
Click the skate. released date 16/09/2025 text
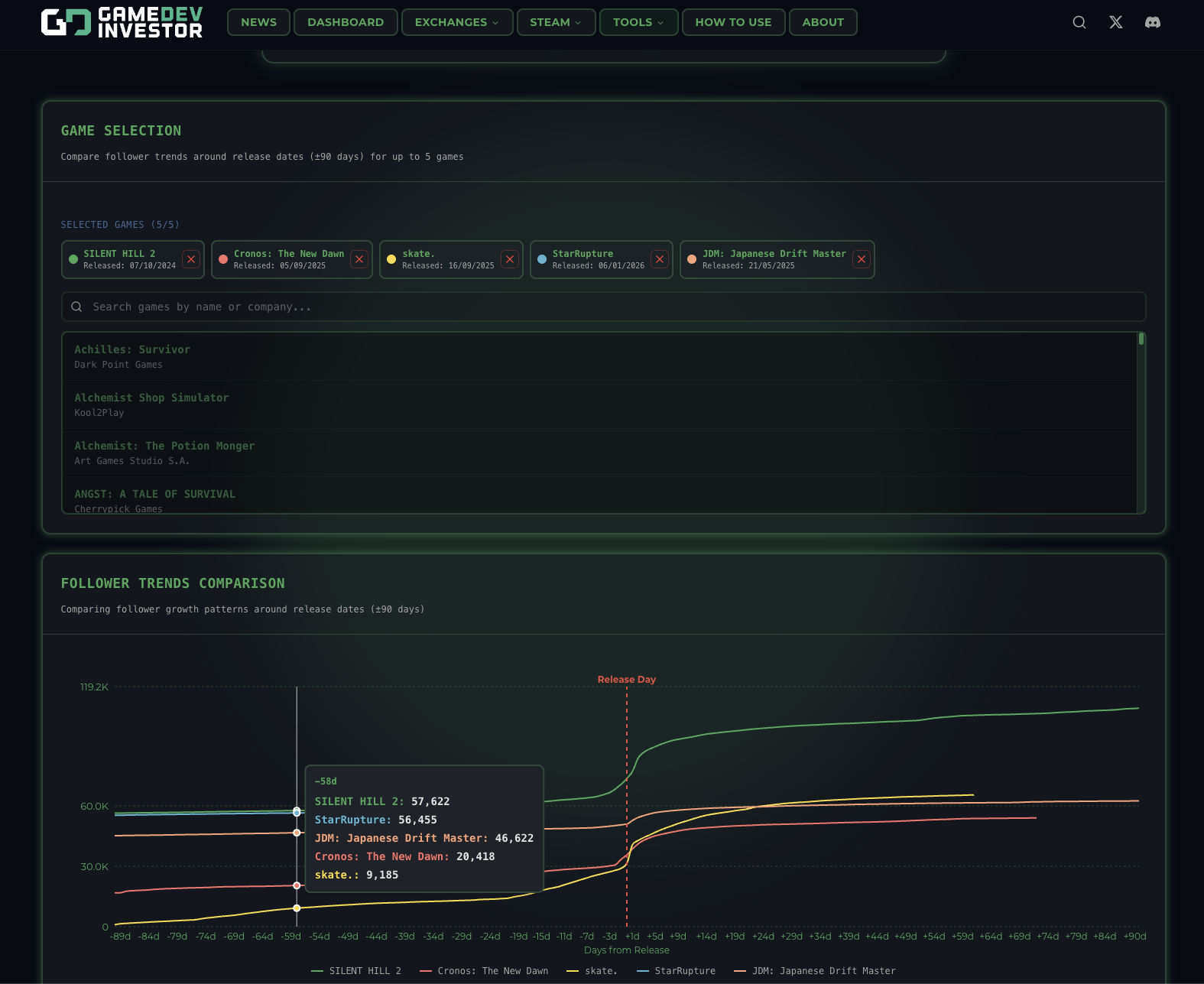(x=448, y=266)
